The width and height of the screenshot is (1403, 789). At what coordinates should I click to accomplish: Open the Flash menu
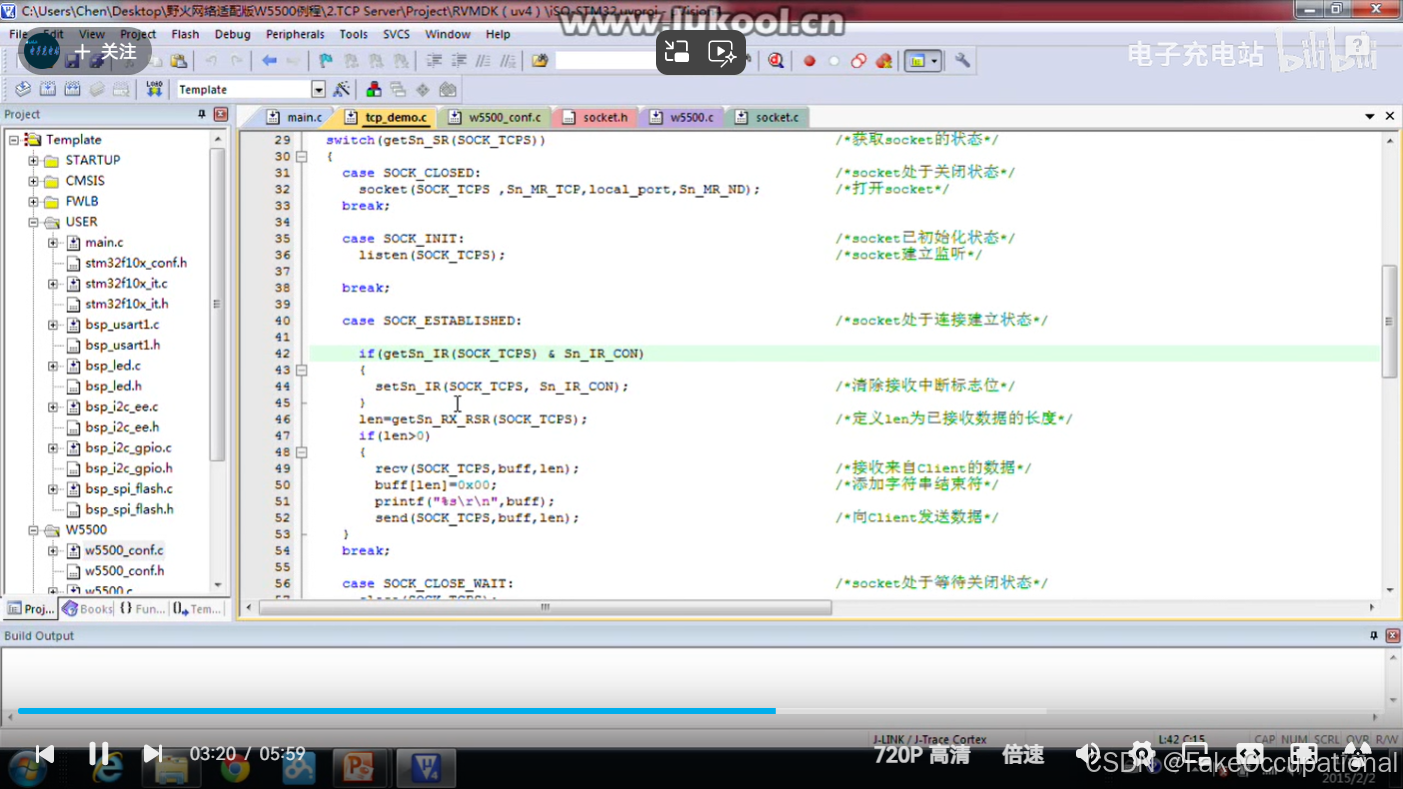(x=185, y=34)
